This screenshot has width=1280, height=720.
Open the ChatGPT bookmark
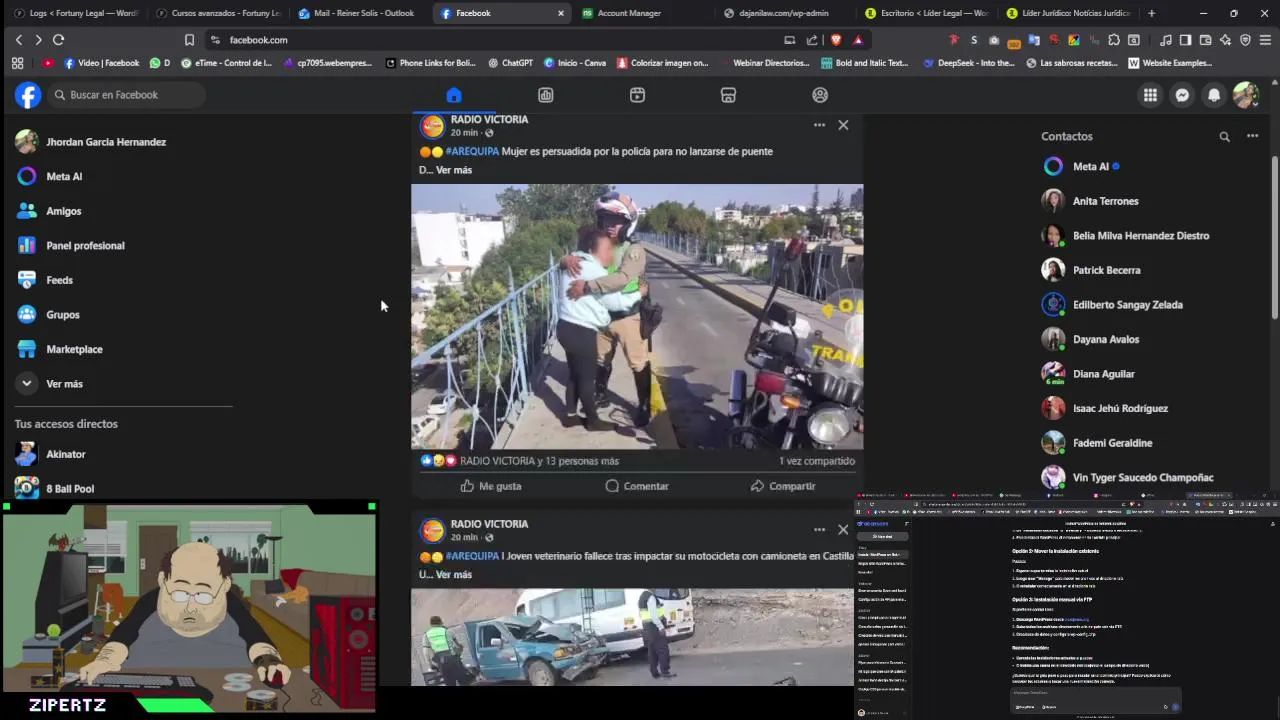click(x=510, y=63)
